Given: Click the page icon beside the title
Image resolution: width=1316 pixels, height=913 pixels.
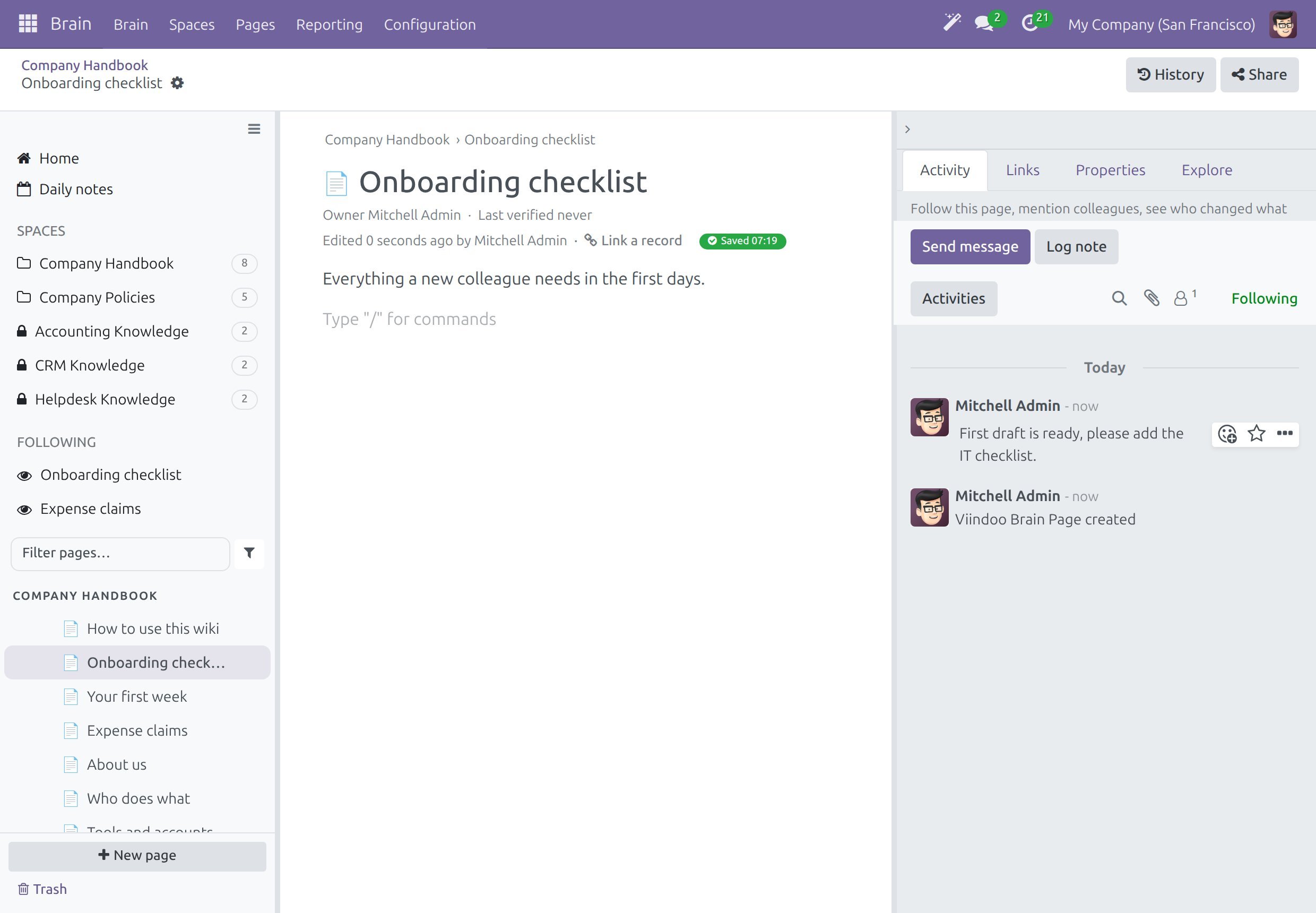Looking at the screenshot, I should [336, 183].
